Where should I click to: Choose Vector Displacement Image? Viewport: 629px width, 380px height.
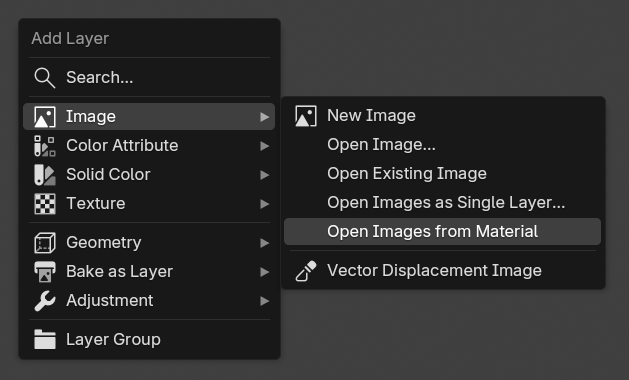click(442, 270)
